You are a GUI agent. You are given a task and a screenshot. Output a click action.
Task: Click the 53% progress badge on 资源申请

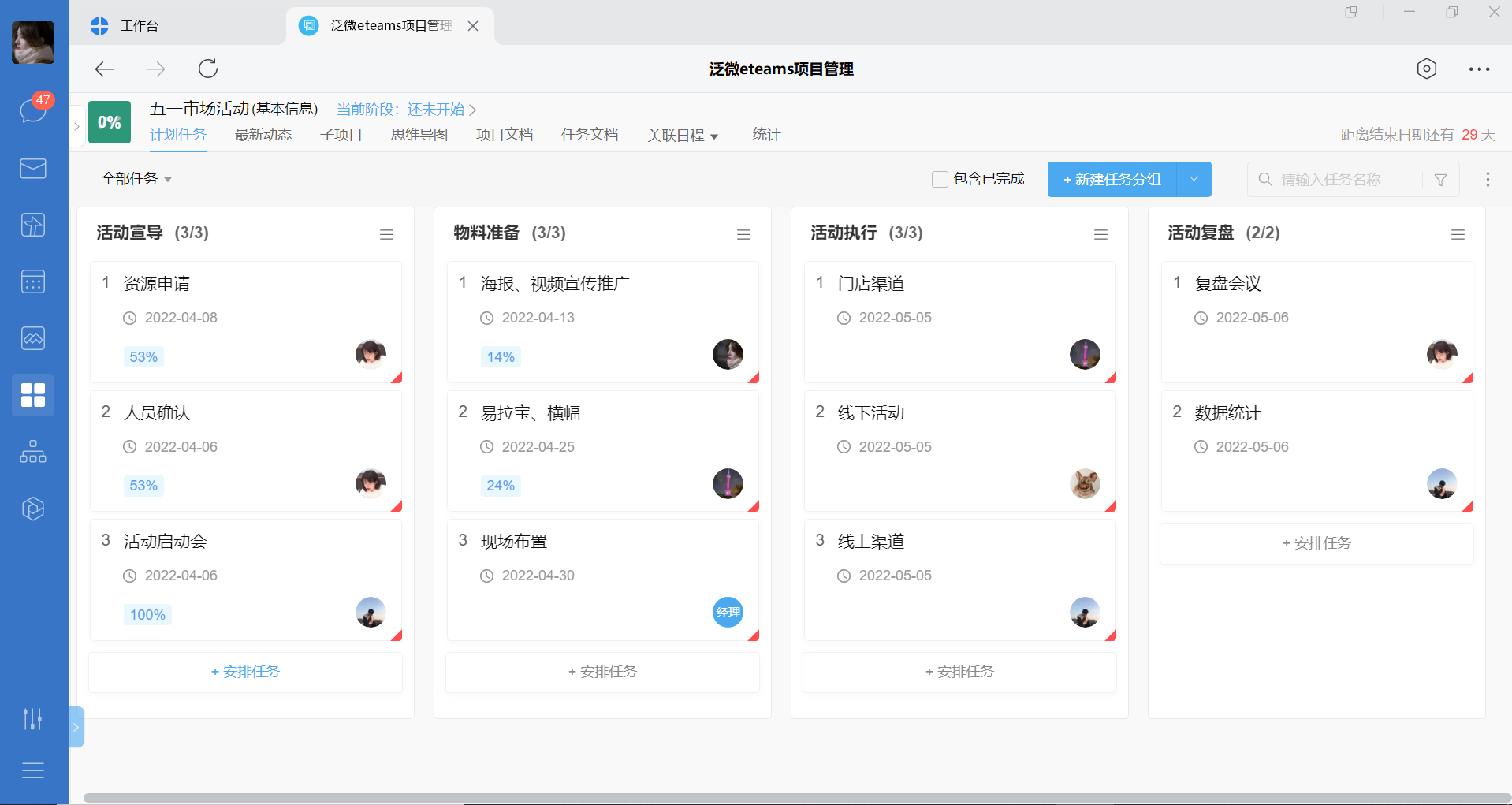143,356
